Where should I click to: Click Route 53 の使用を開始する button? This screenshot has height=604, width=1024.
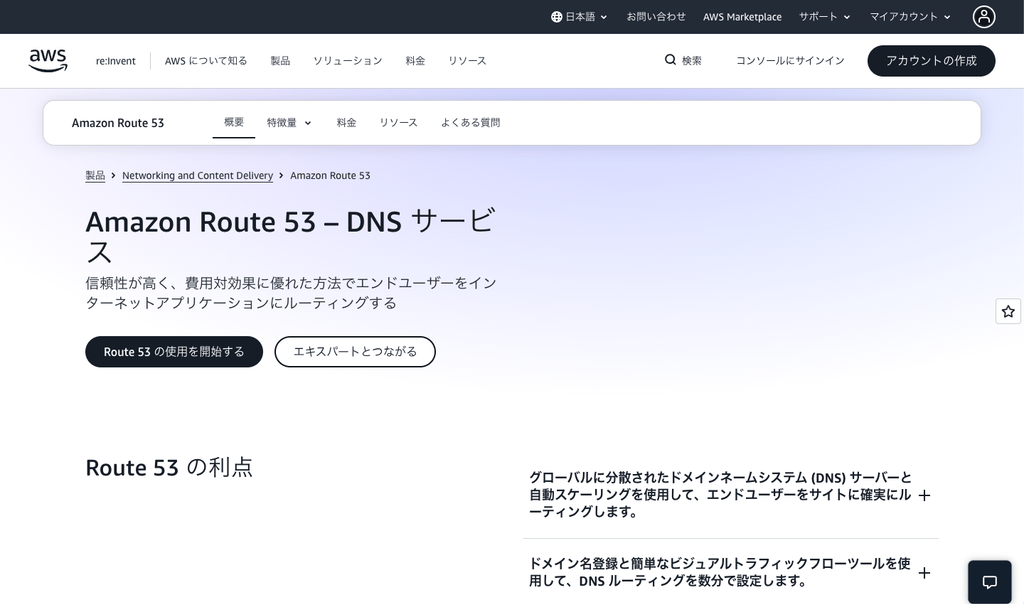click(x=174, y=352)
